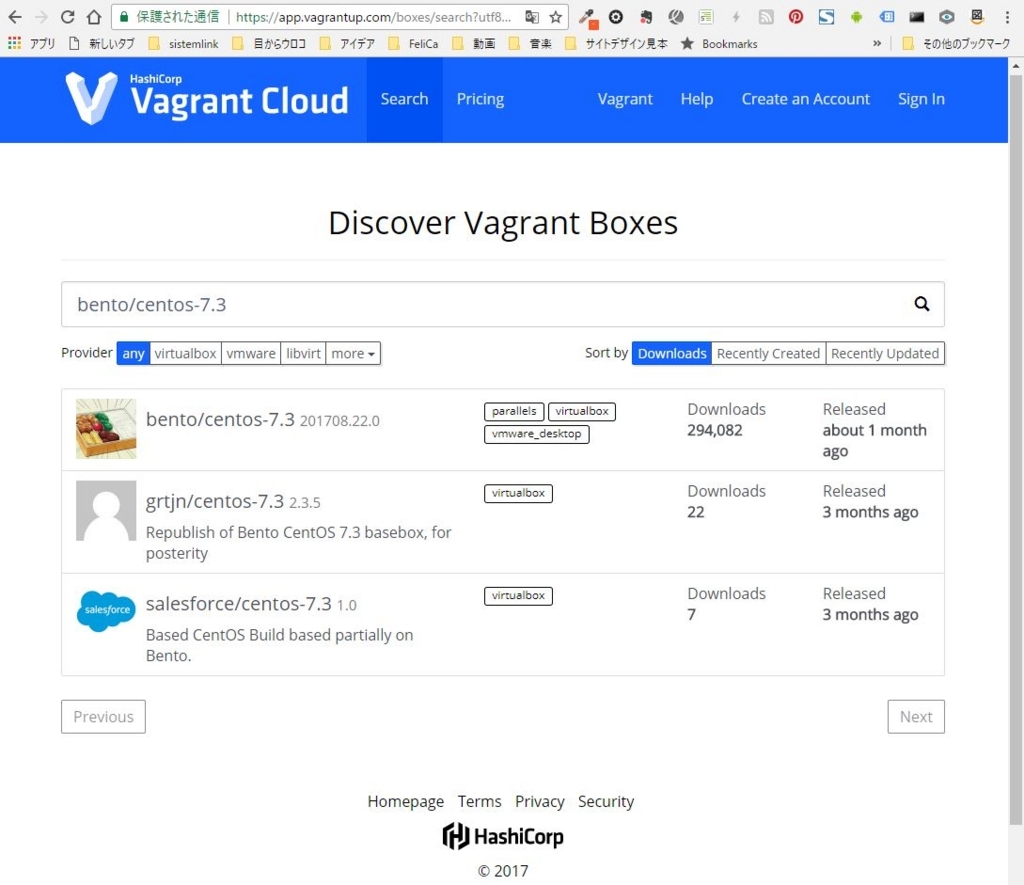Image resolution: width=1024 pixels, height=885 pixels.
Task: Open the FeliCa bookmark folder
Action: (413, 44)
